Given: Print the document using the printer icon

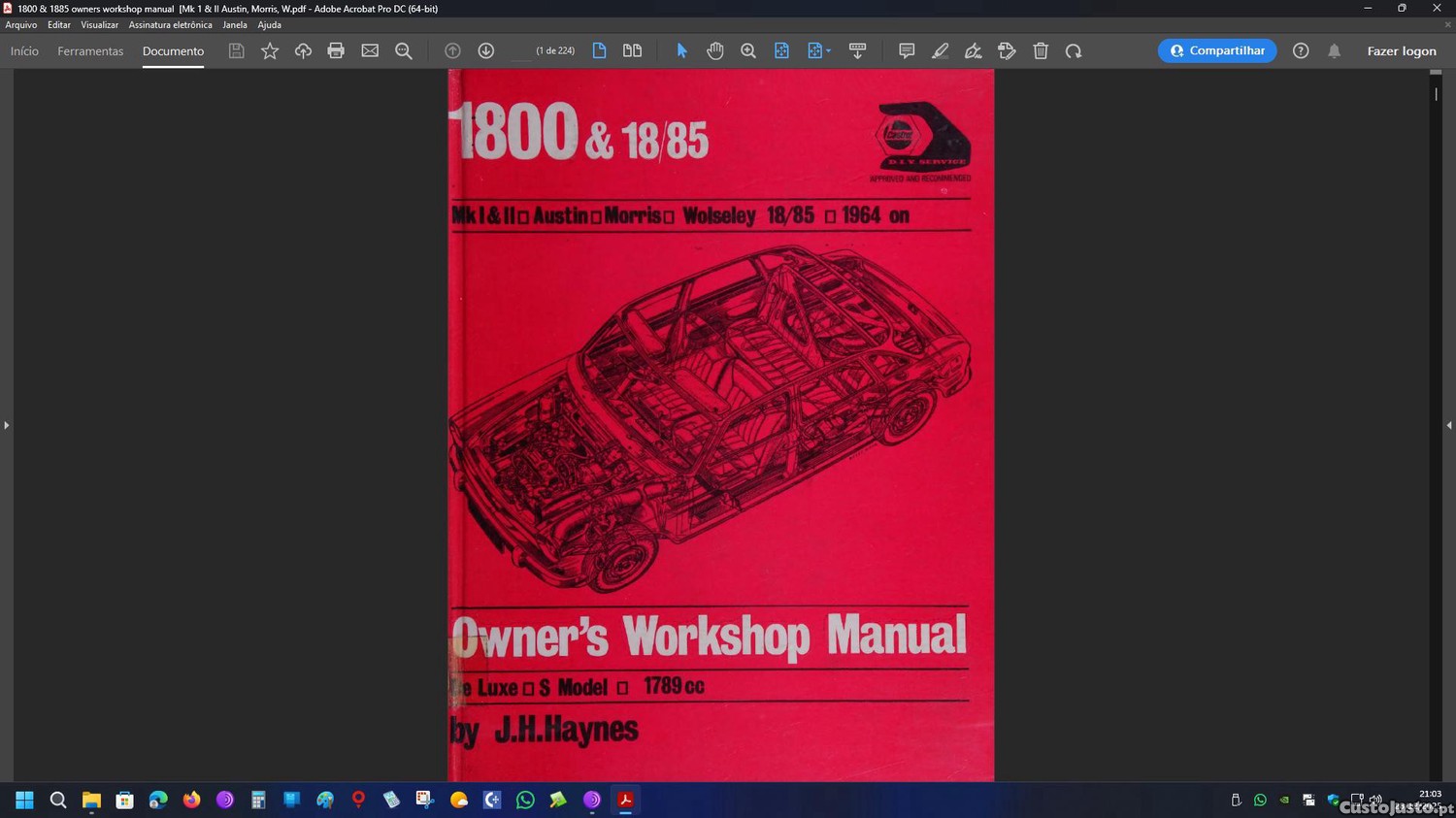Looking at the screenshot, I should click(336, 50).
